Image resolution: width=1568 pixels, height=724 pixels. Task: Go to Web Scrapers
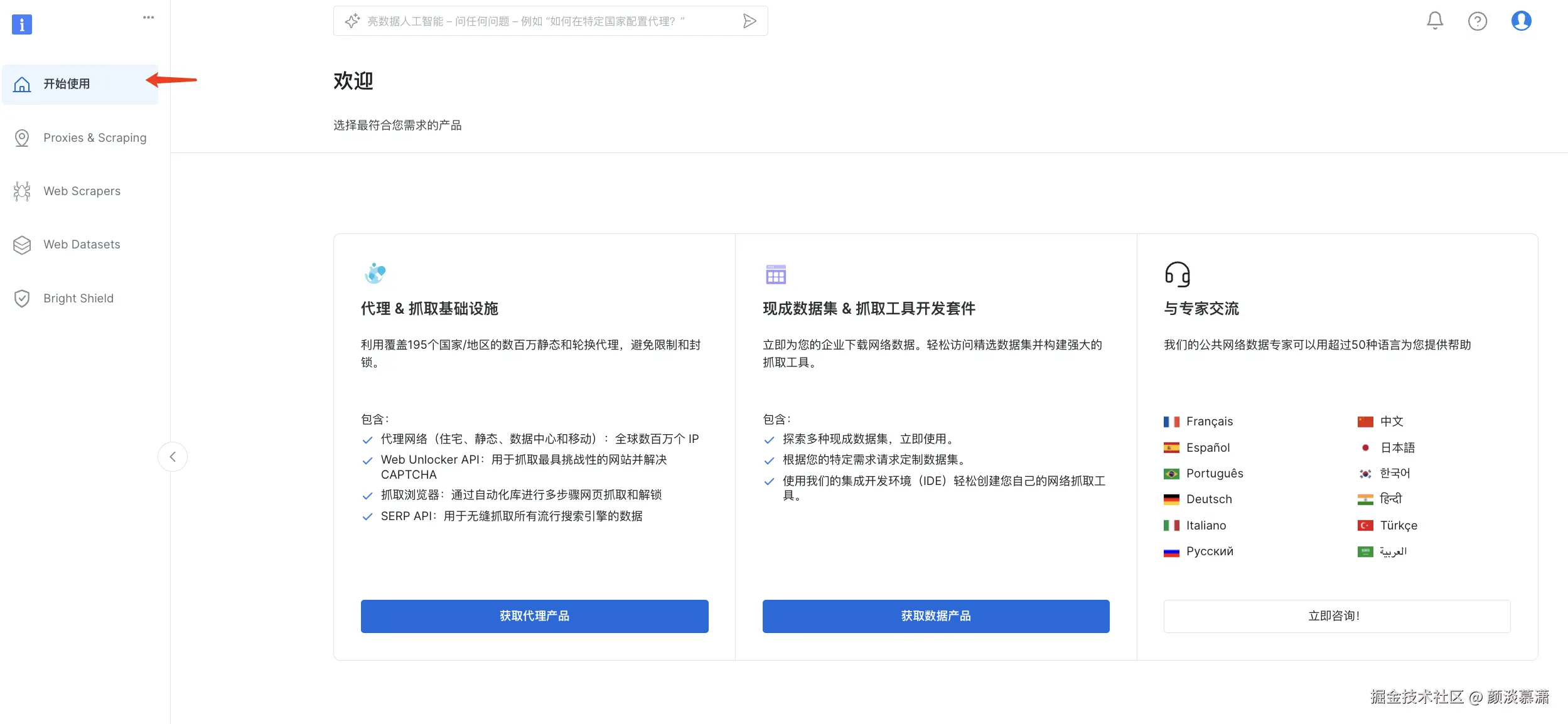click(x=82, y=191)
